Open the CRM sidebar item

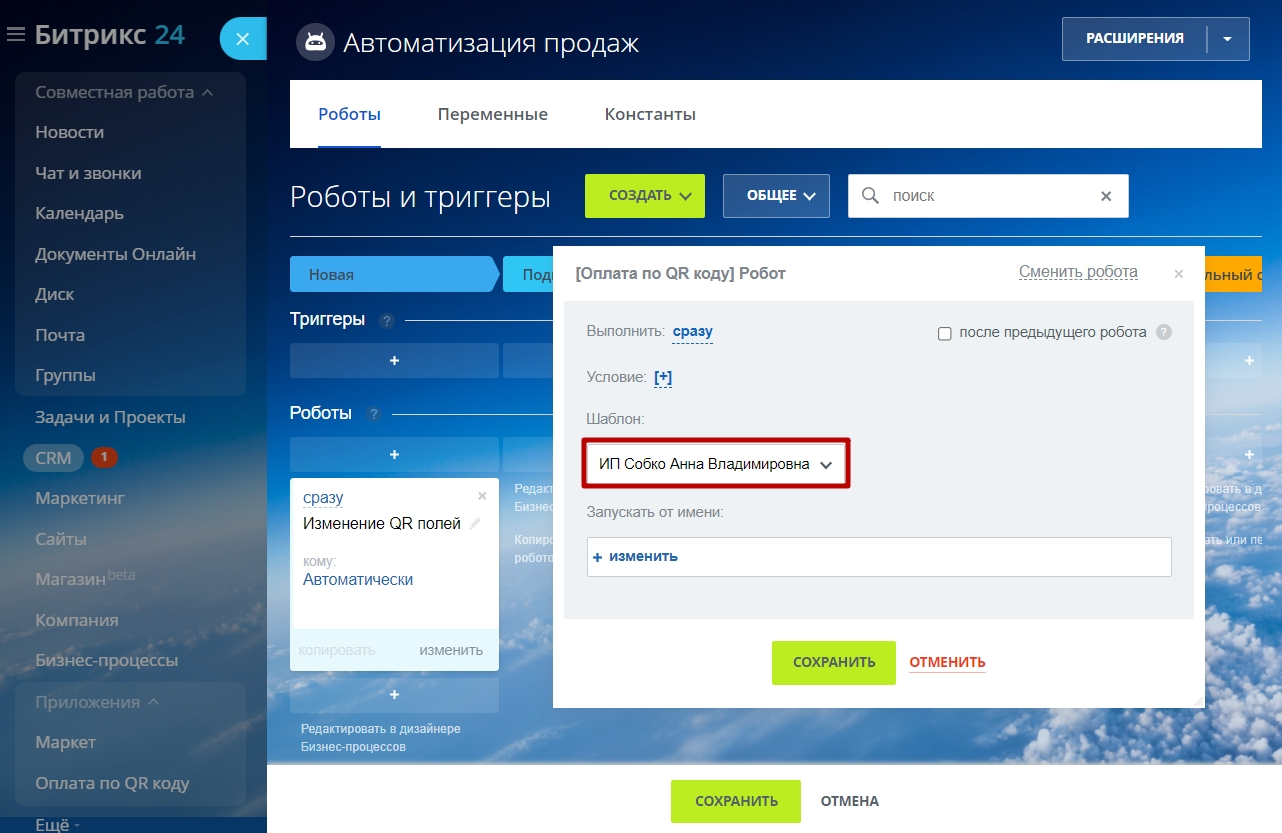click(53, 458)
